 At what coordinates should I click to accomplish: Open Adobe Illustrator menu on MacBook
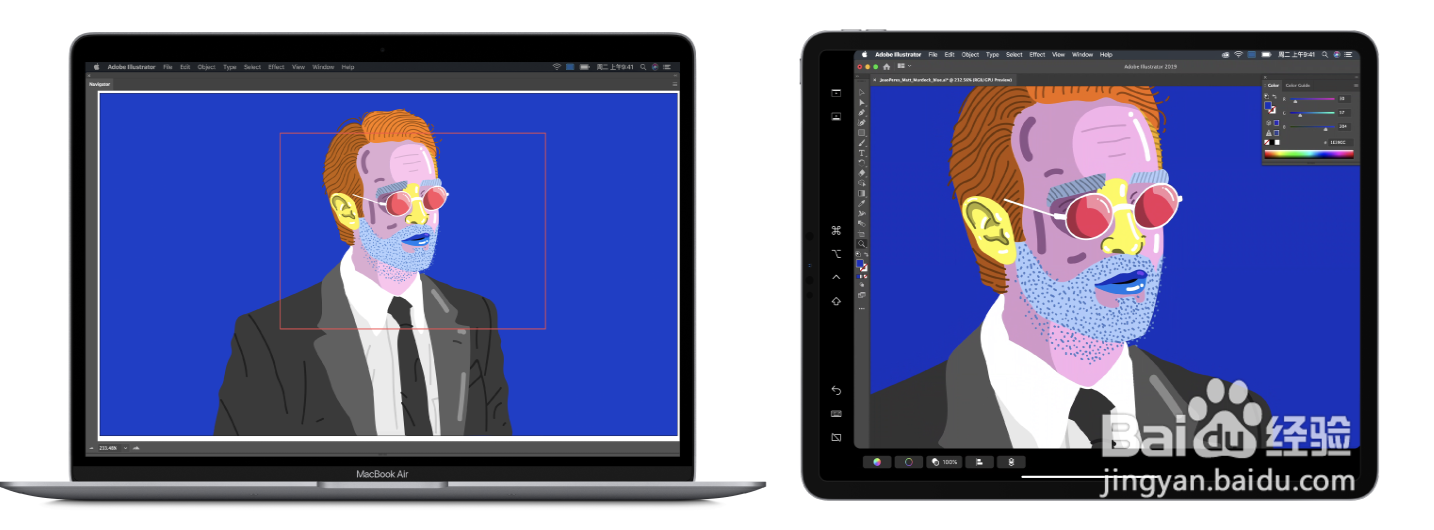(131, 67)
